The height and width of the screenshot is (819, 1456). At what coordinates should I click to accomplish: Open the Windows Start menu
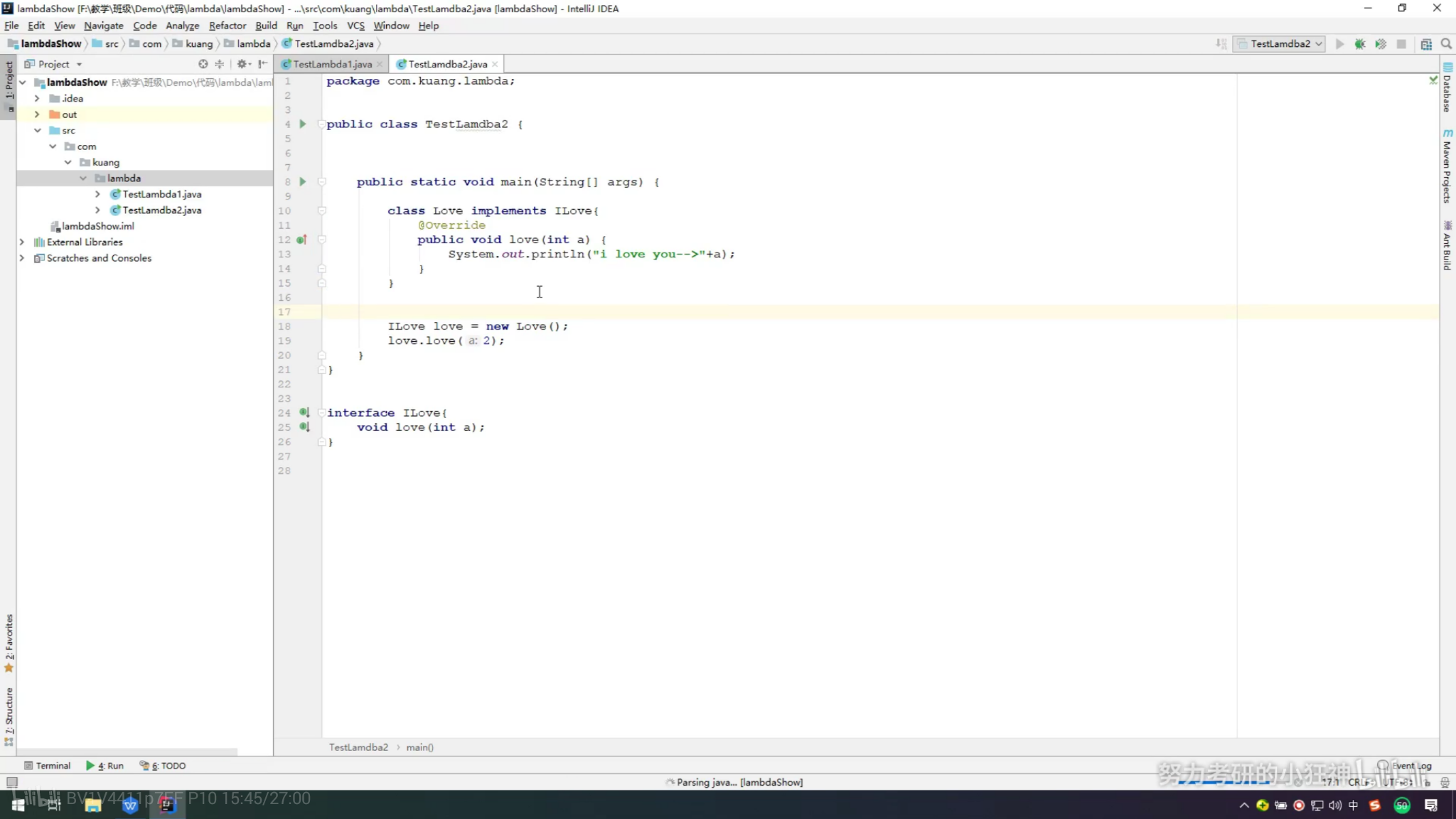(18, 805)
